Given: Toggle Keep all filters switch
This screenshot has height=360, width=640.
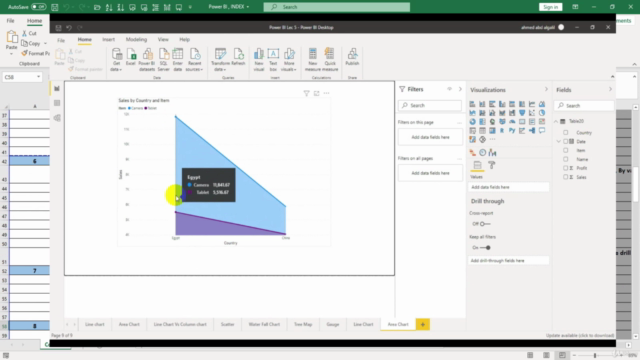Looking at the screenshot, I should pos(485,247).
